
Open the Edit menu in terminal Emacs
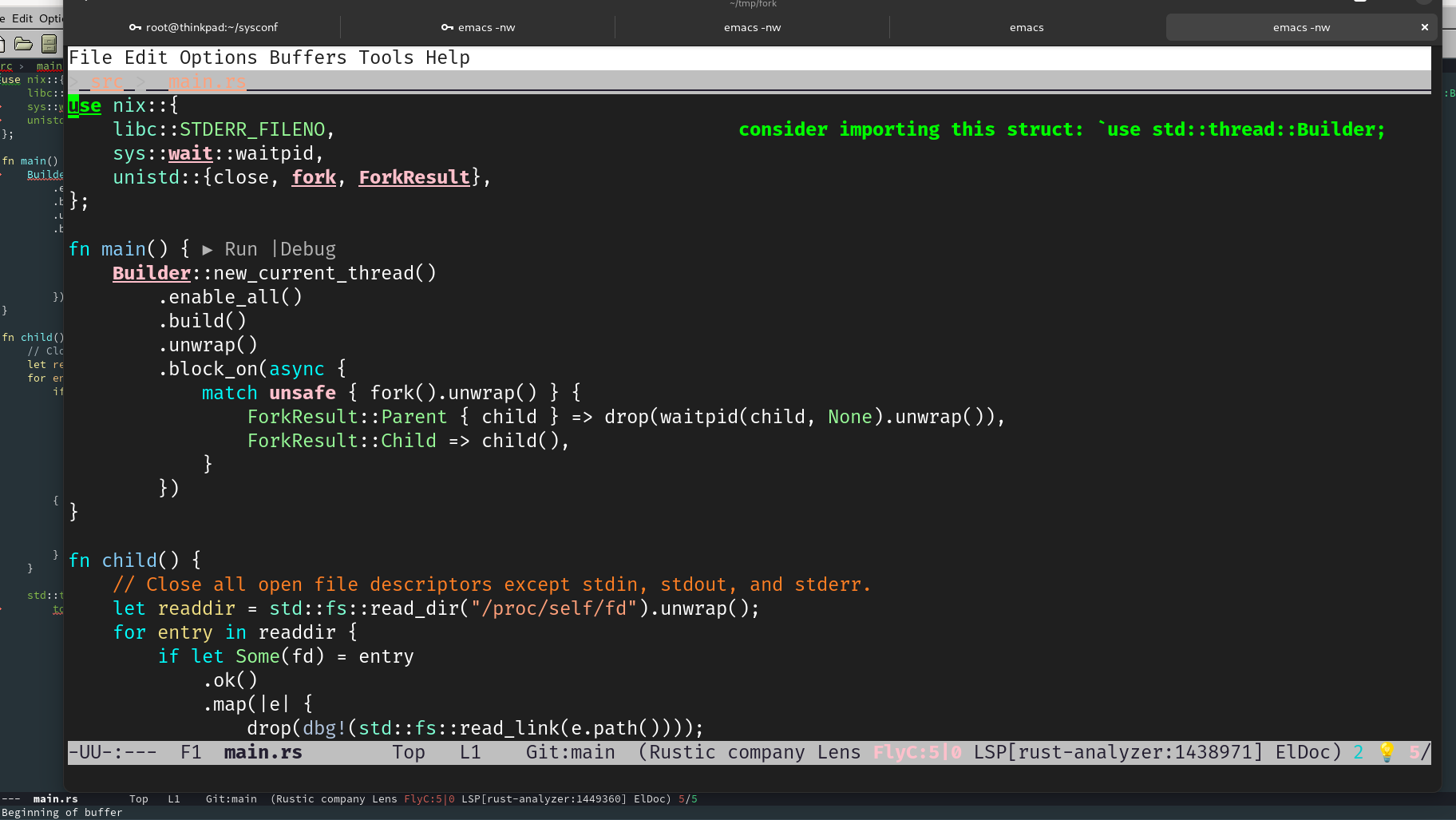click(x=146, y=57)
